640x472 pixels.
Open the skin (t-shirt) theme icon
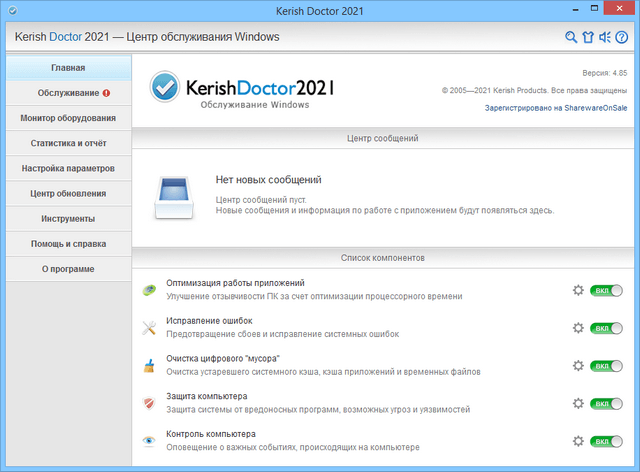(x=588, y=38)
